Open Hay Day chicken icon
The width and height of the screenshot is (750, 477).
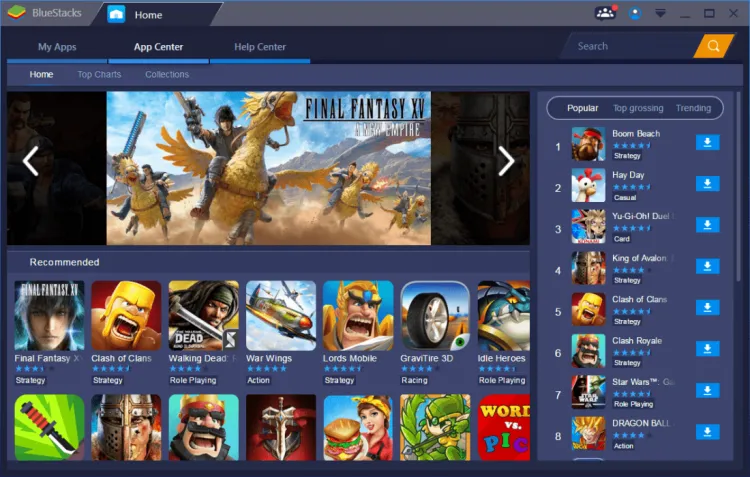pyautogui.click(x=588, y=185)
